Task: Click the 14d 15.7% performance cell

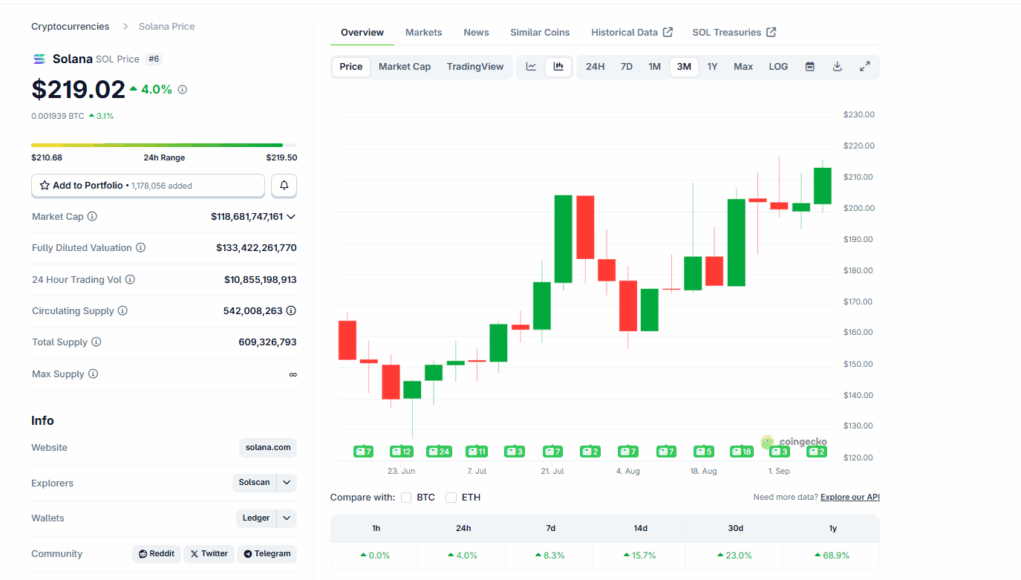Action: 641,556
